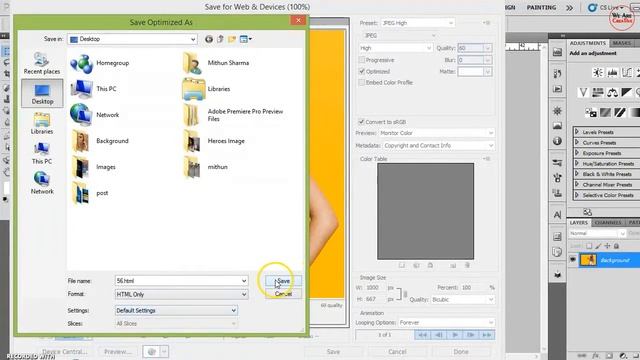Open the Metadata dropdown
The width and height of the screenshot is (640, 360).
439,145
